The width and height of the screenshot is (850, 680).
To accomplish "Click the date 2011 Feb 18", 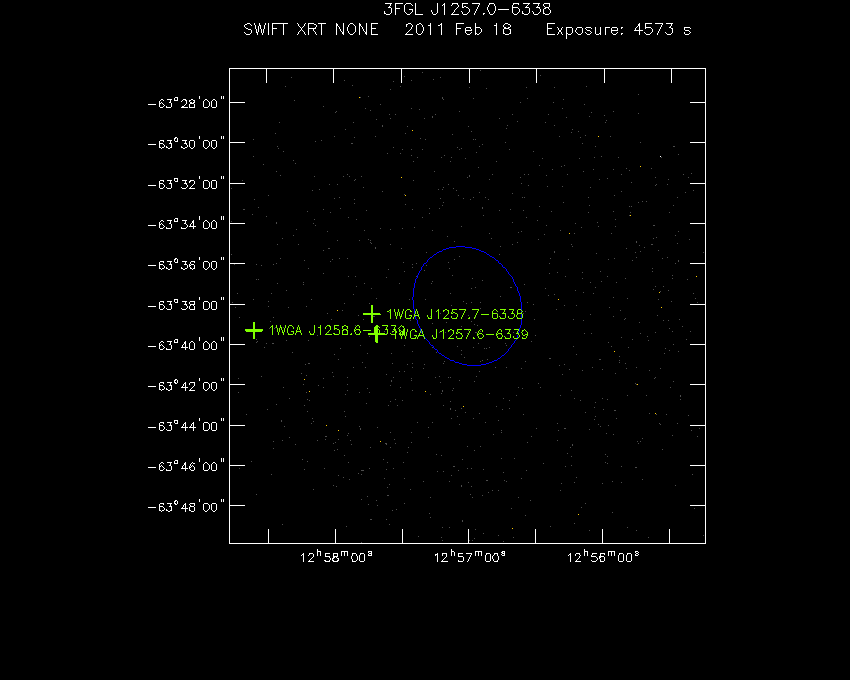I will click(x=458, y=29).
